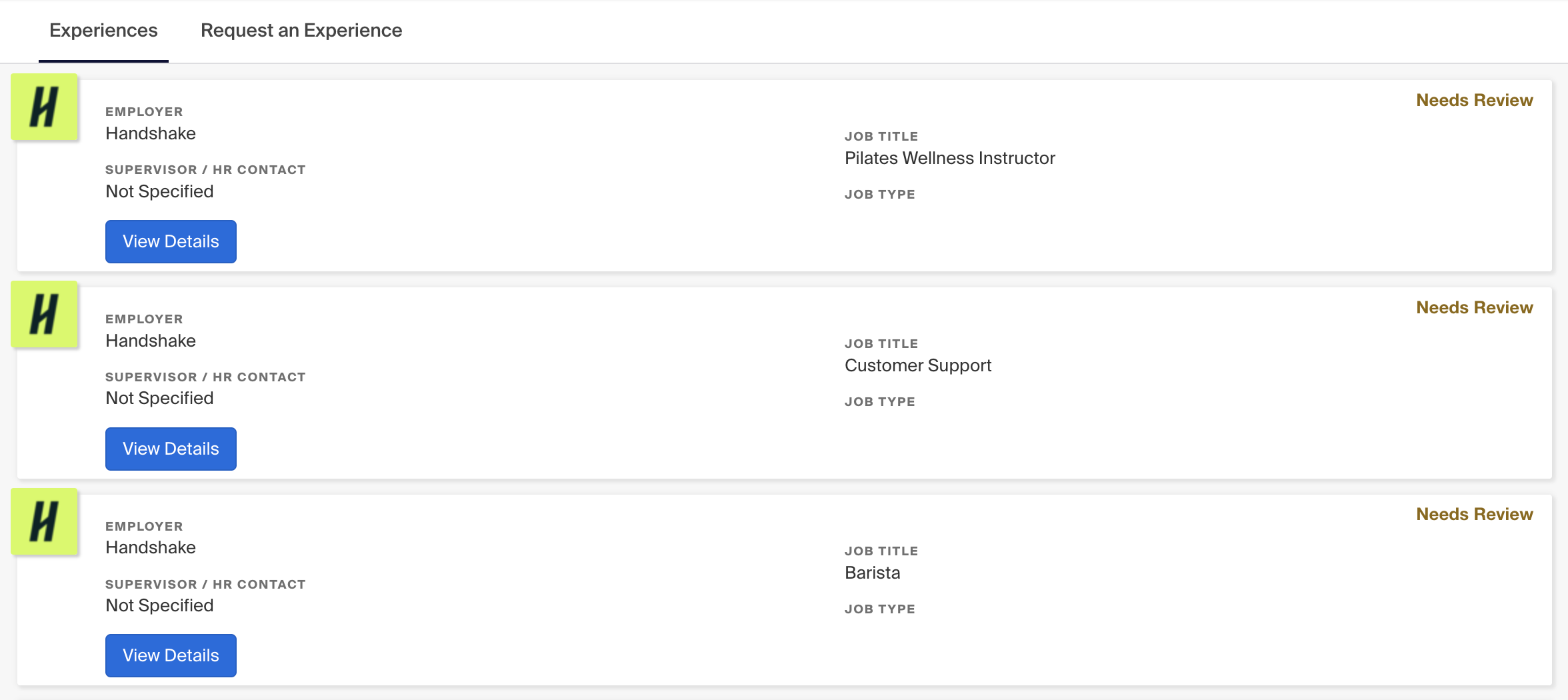
Task: Select the Customer Support job title text
Action: pyautogui.click(x=917, y=365)
